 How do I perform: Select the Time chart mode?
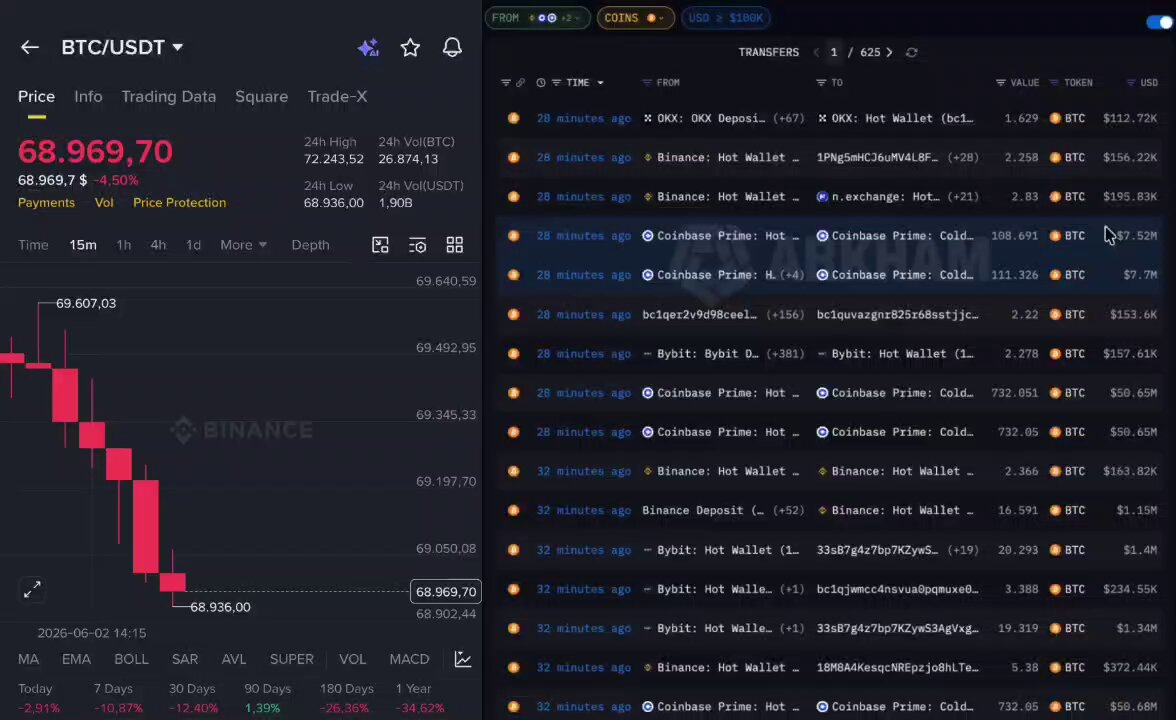coord(33,245)
